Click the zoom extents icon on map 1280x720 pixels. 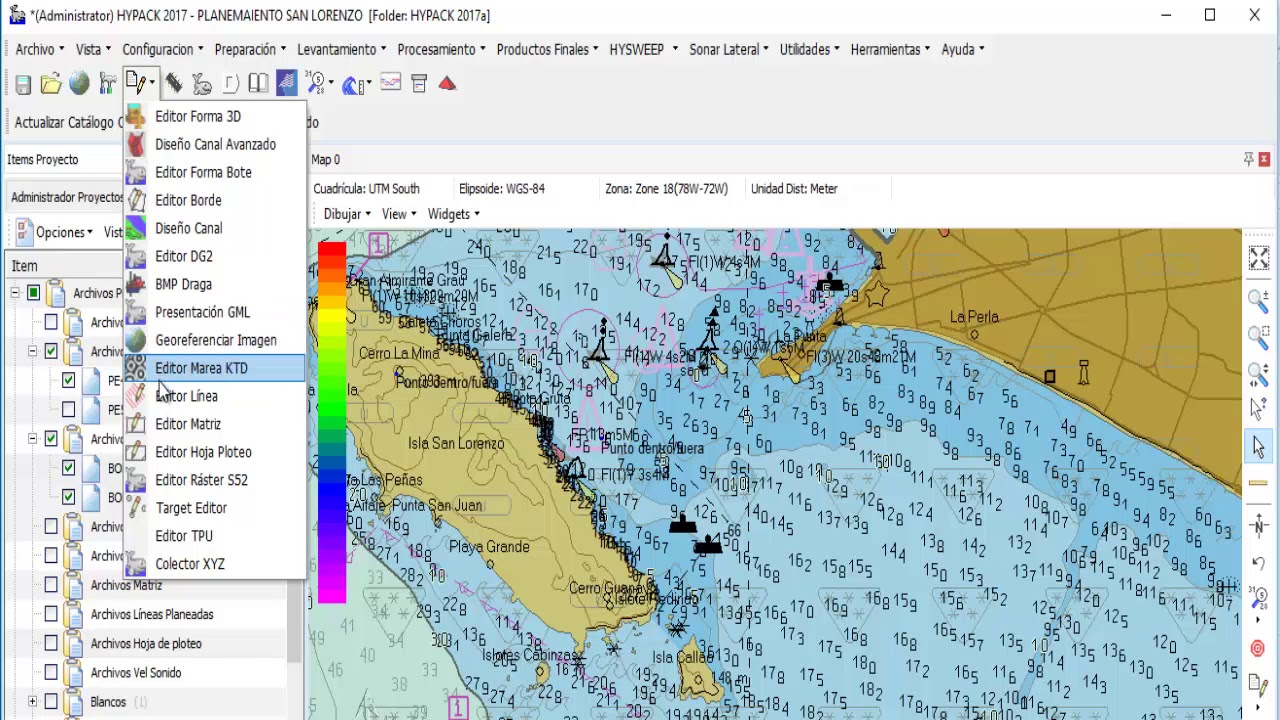pyautogui.click(x=1259, y=258)
